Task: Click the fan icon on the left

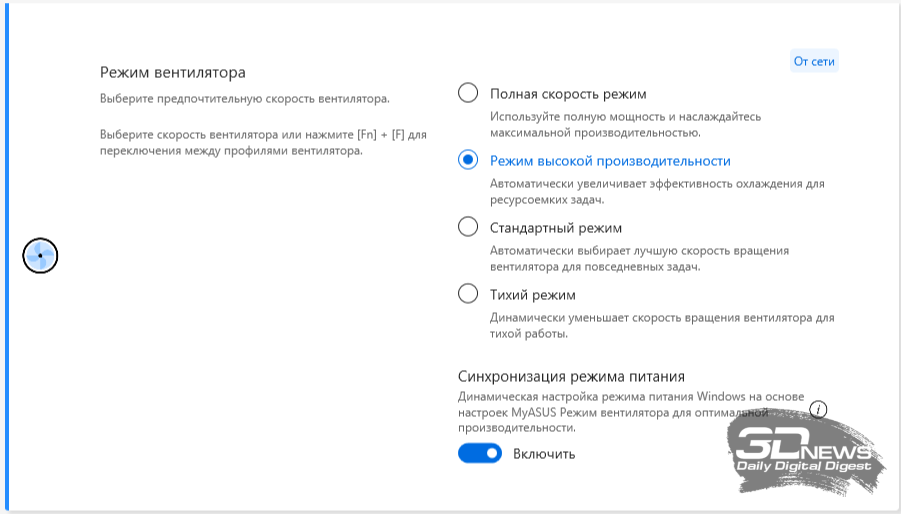Action: tap(40, 256)
